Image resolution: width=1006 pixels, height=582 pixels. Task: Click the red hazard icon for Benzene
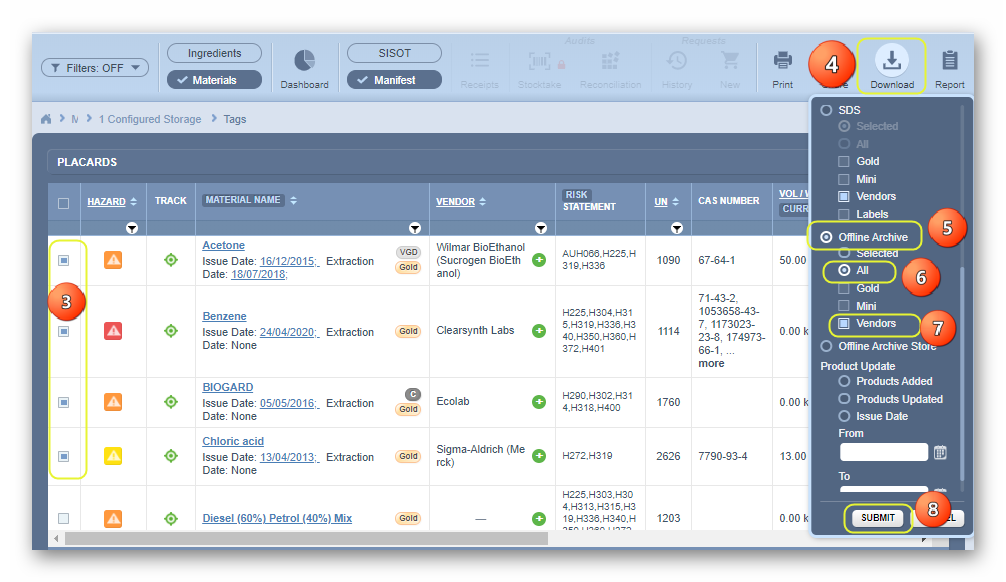click(113, 332)
